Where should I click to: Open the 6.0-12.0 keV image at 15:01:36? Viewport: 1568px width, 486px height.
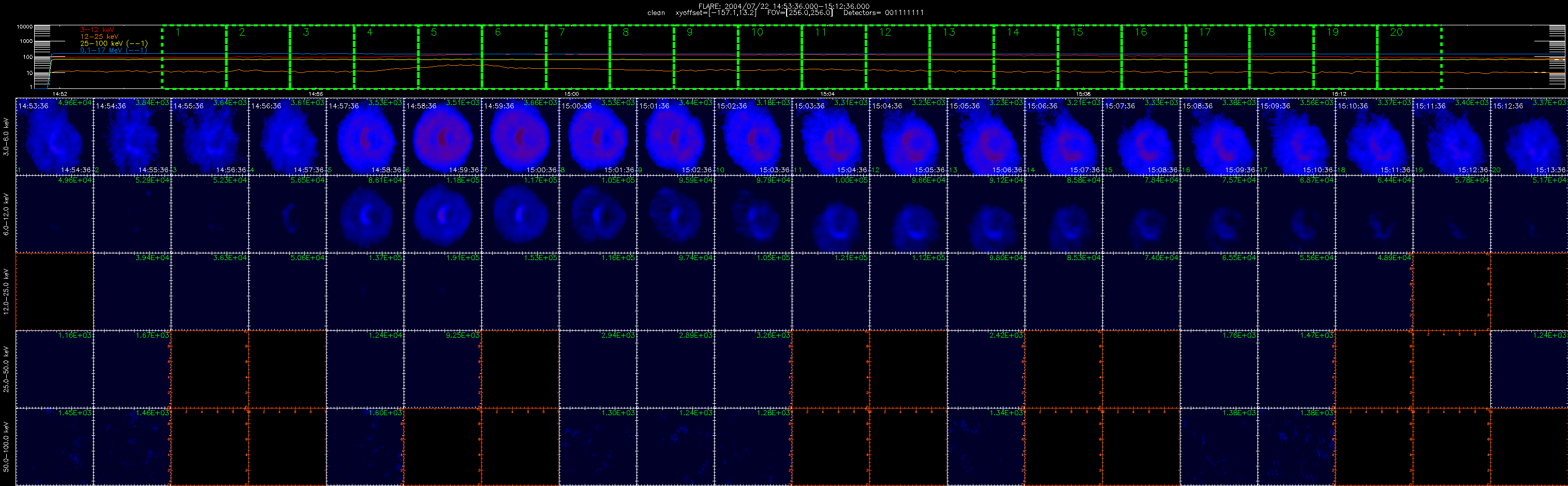click(x=676, y=214)
